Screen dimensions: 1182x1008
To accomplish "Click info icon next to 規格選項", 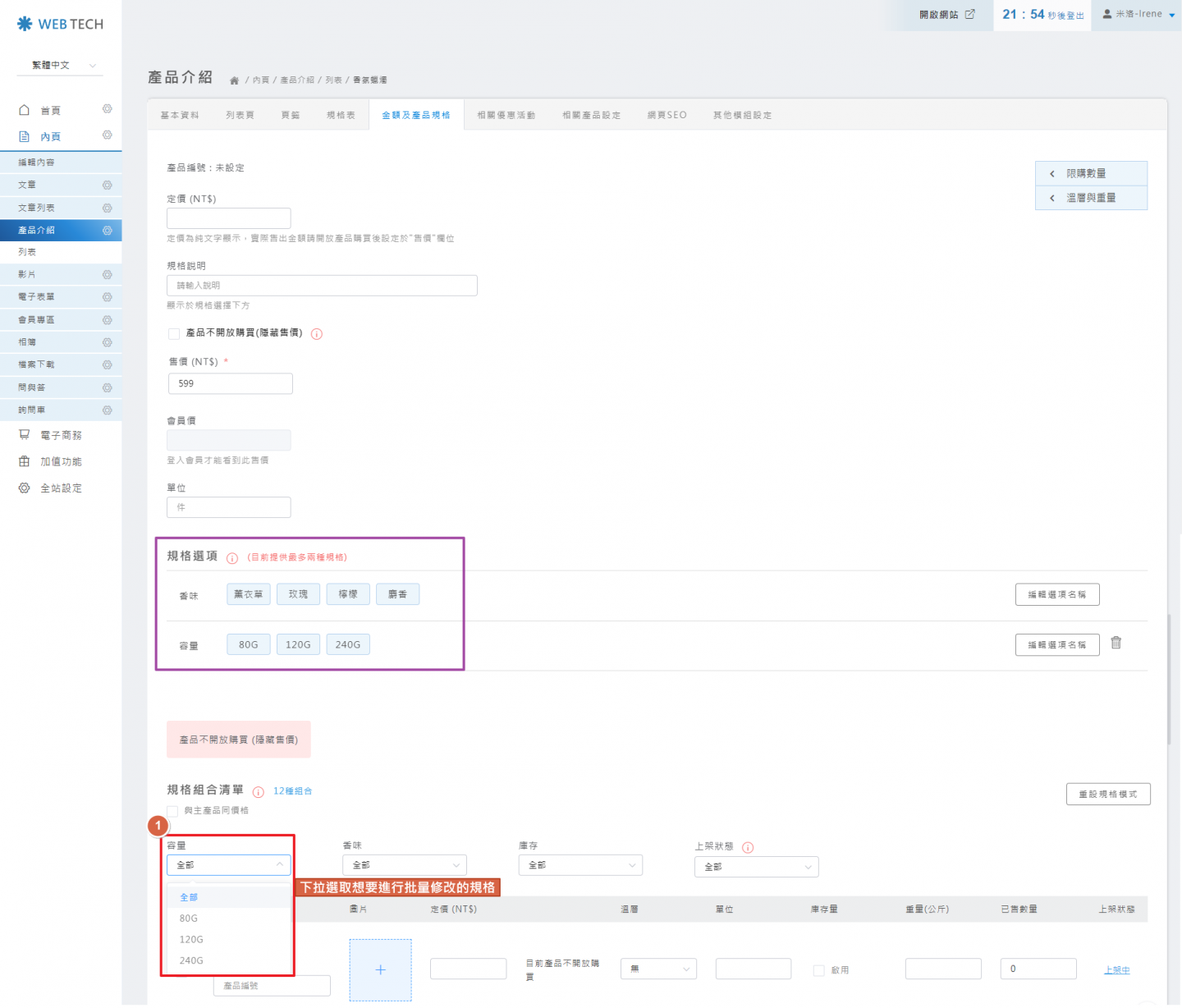I will click(232, 558).
